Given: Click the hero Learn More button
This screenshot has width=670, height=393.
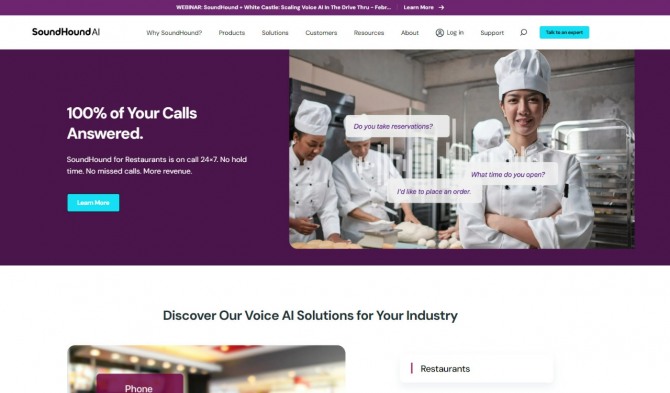Looking at the screenshot, I should pos(93,202).
